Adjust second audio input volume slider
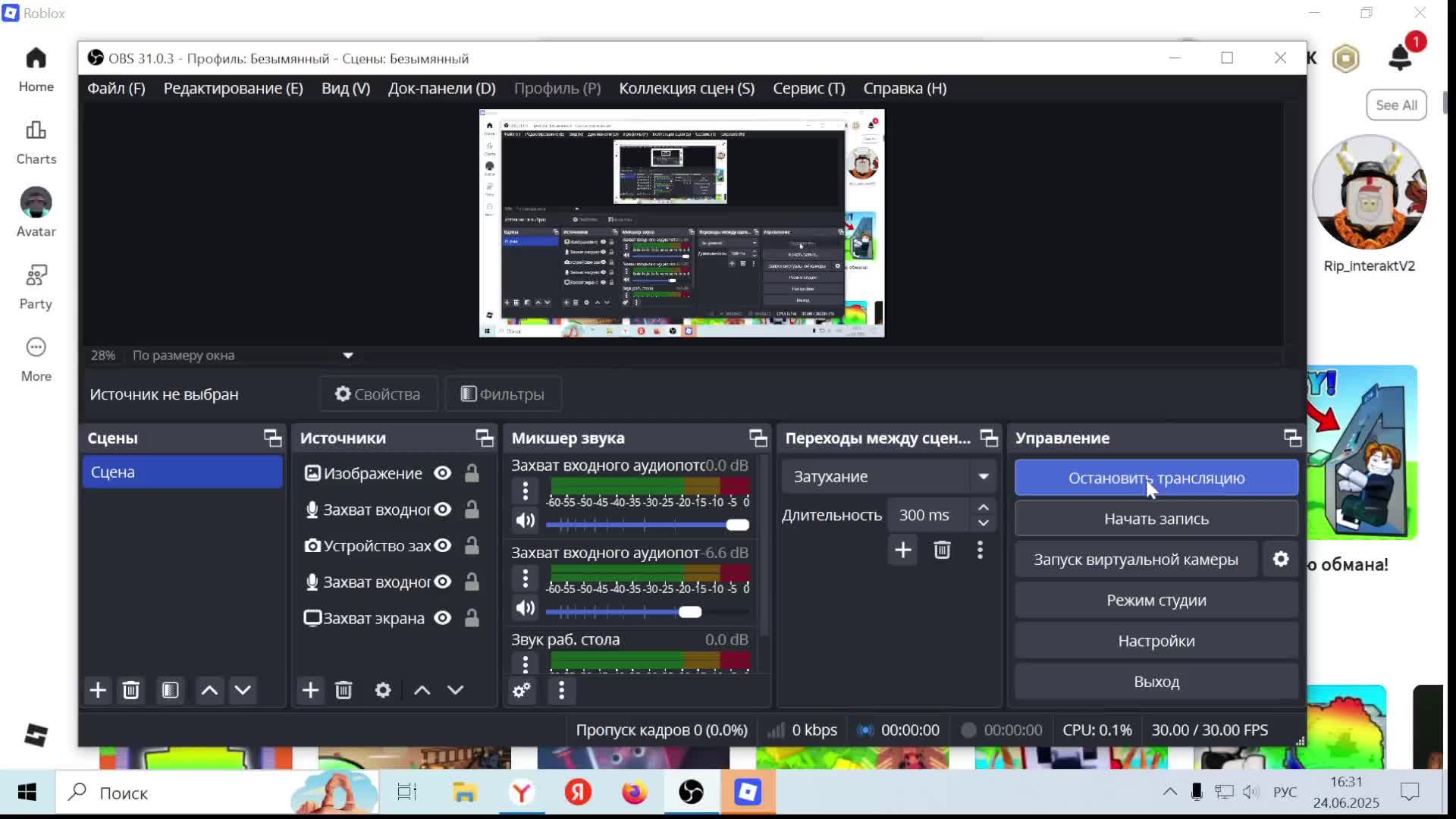 click(x=648, y=612)
